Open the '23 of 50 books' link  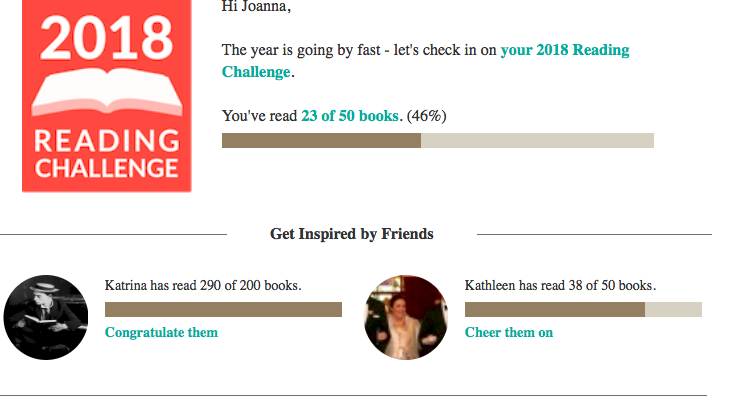[x=350, y=116]
